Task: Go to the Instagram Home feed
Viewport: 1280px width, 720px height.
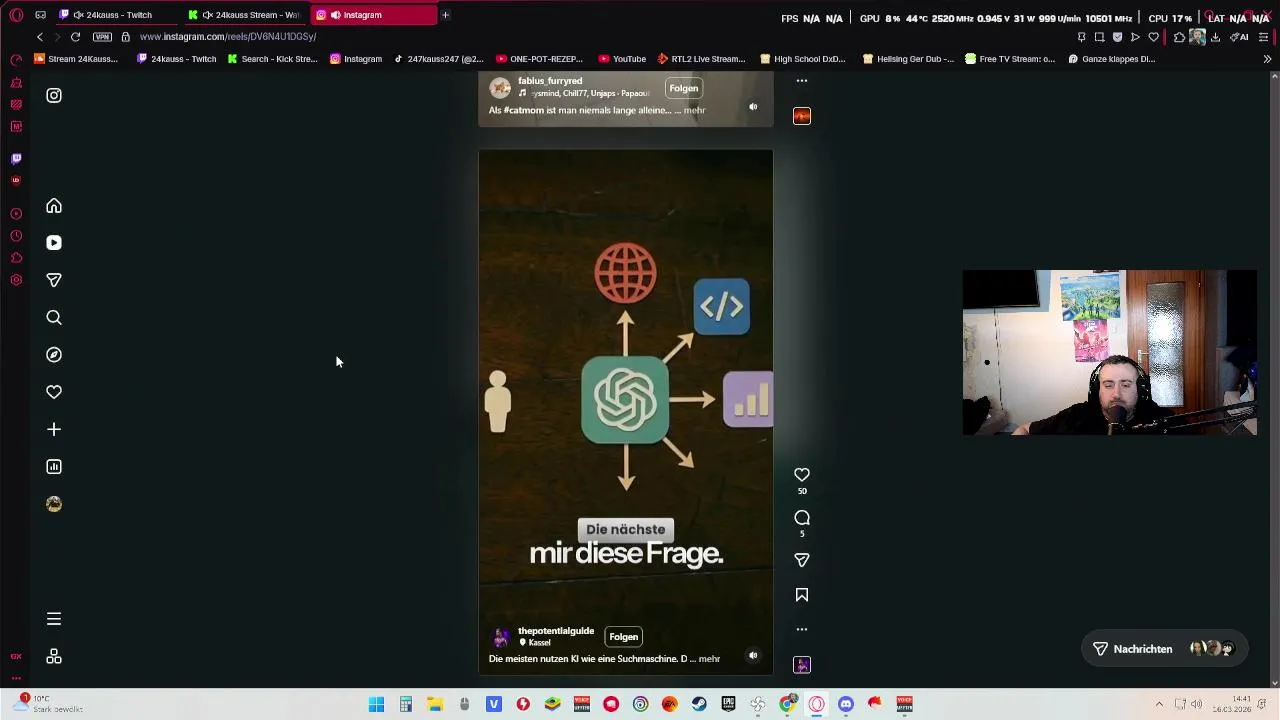Action: (54, 206)
